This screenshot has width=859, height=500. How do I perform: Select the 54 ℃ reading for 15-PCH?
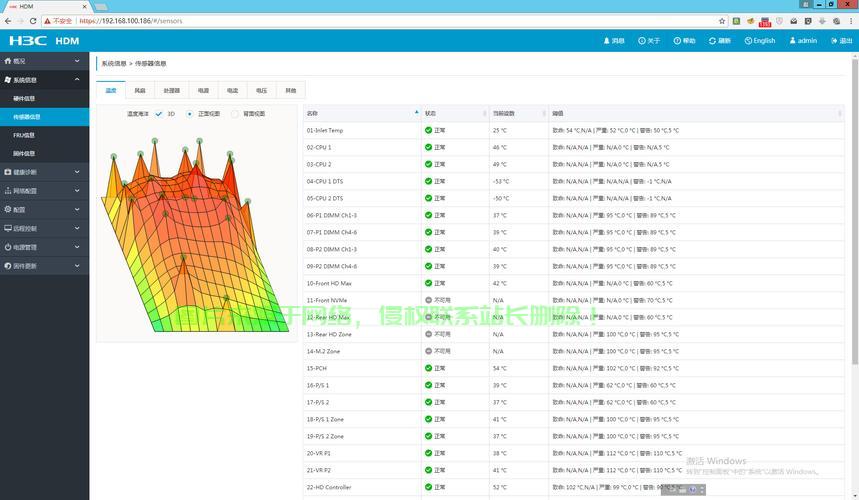click(500, 368)
